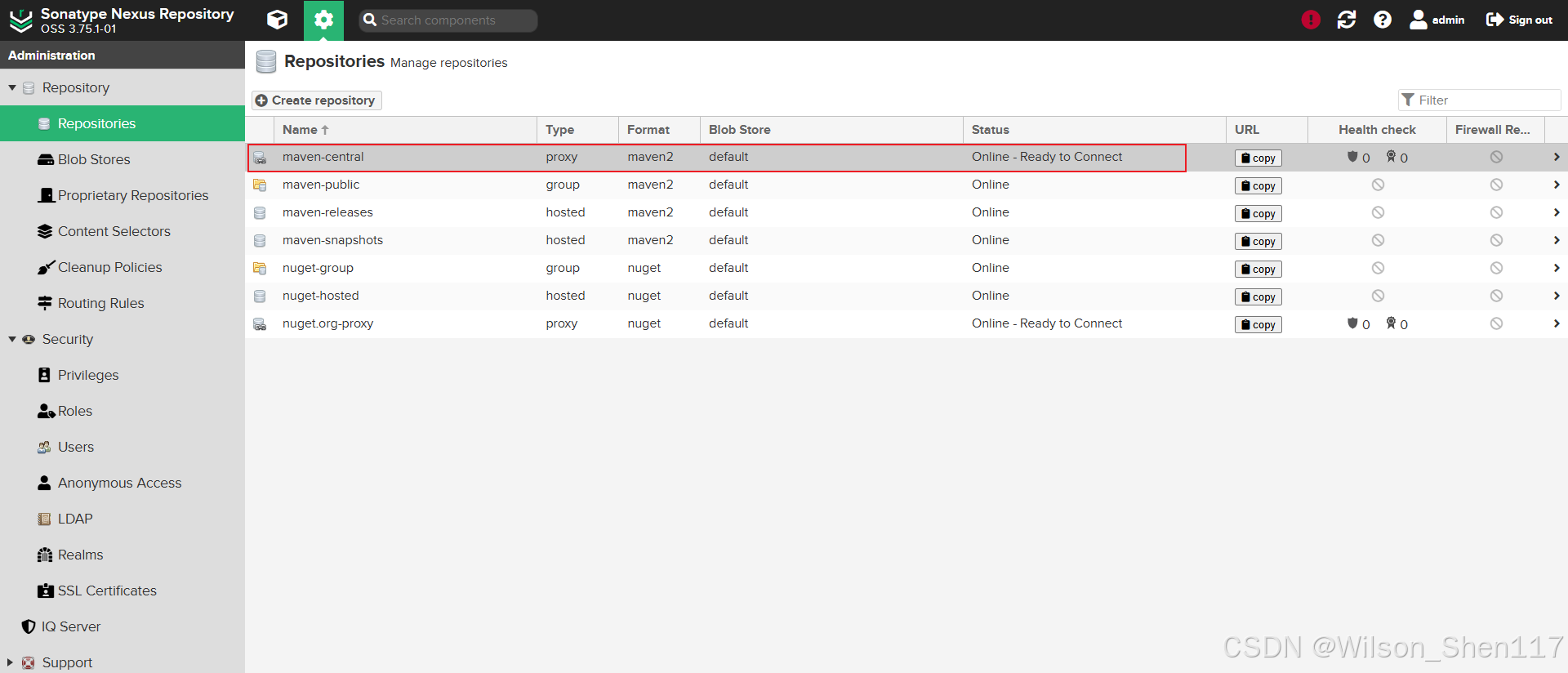This screenshot has width=1568, height=673.
Task: Open Repositories in the sidebar
Action: (122, 123)
